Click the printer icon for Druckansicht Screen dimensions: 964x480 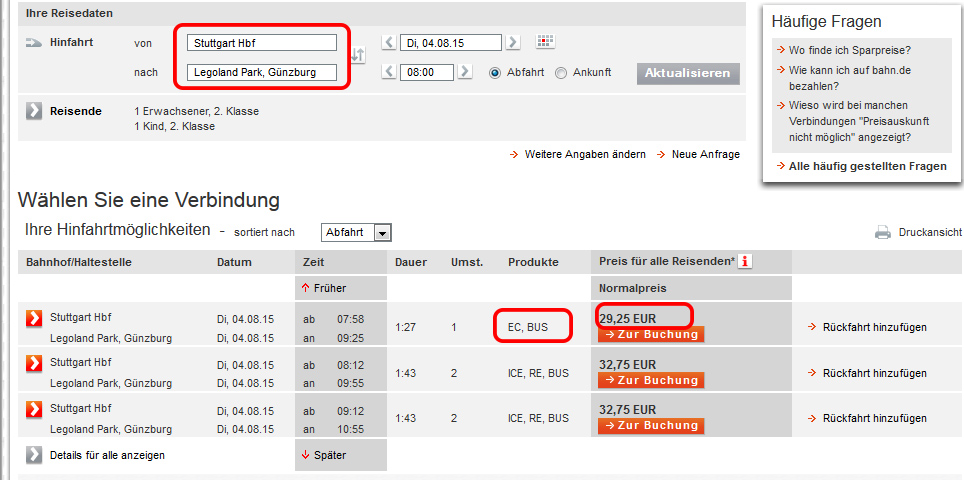pyautogui.click(x=883, y=232)
